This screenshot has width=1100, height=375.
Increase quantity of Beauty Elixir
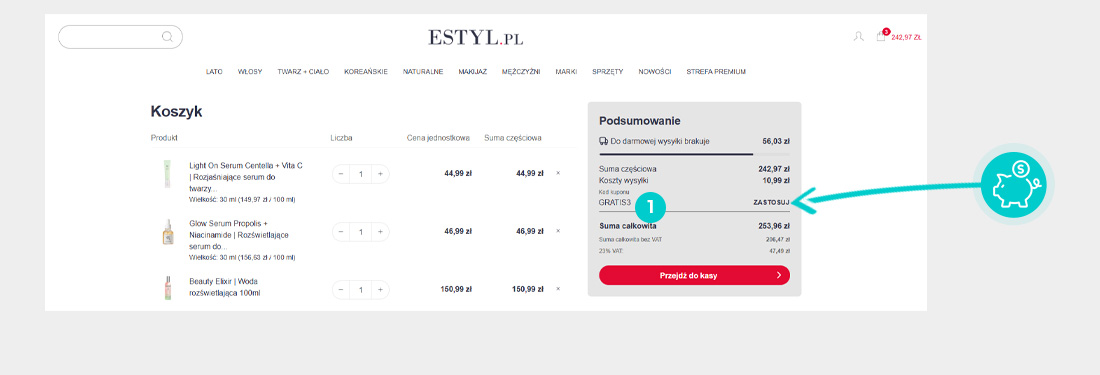pyautogui.click(x=380, y=289)
